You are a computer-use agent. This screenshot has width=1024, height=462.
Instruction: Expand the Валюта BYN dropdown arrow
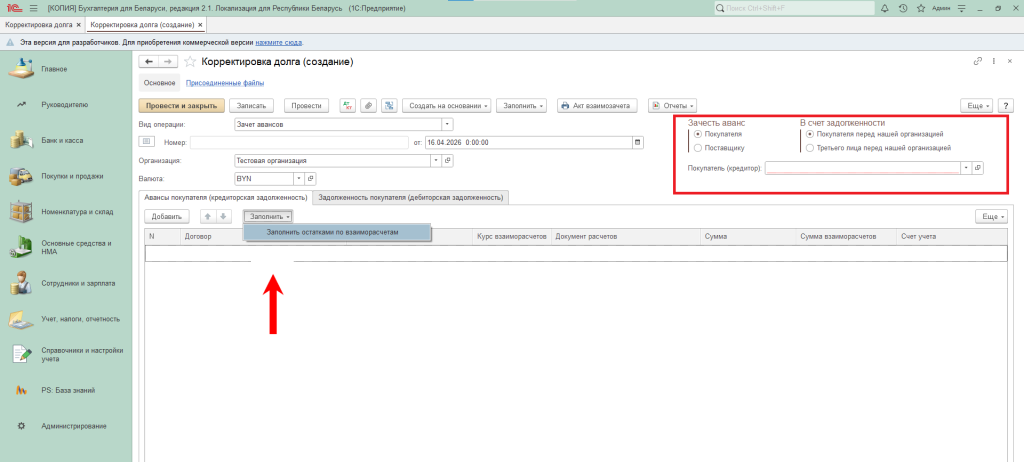[297, 178]
